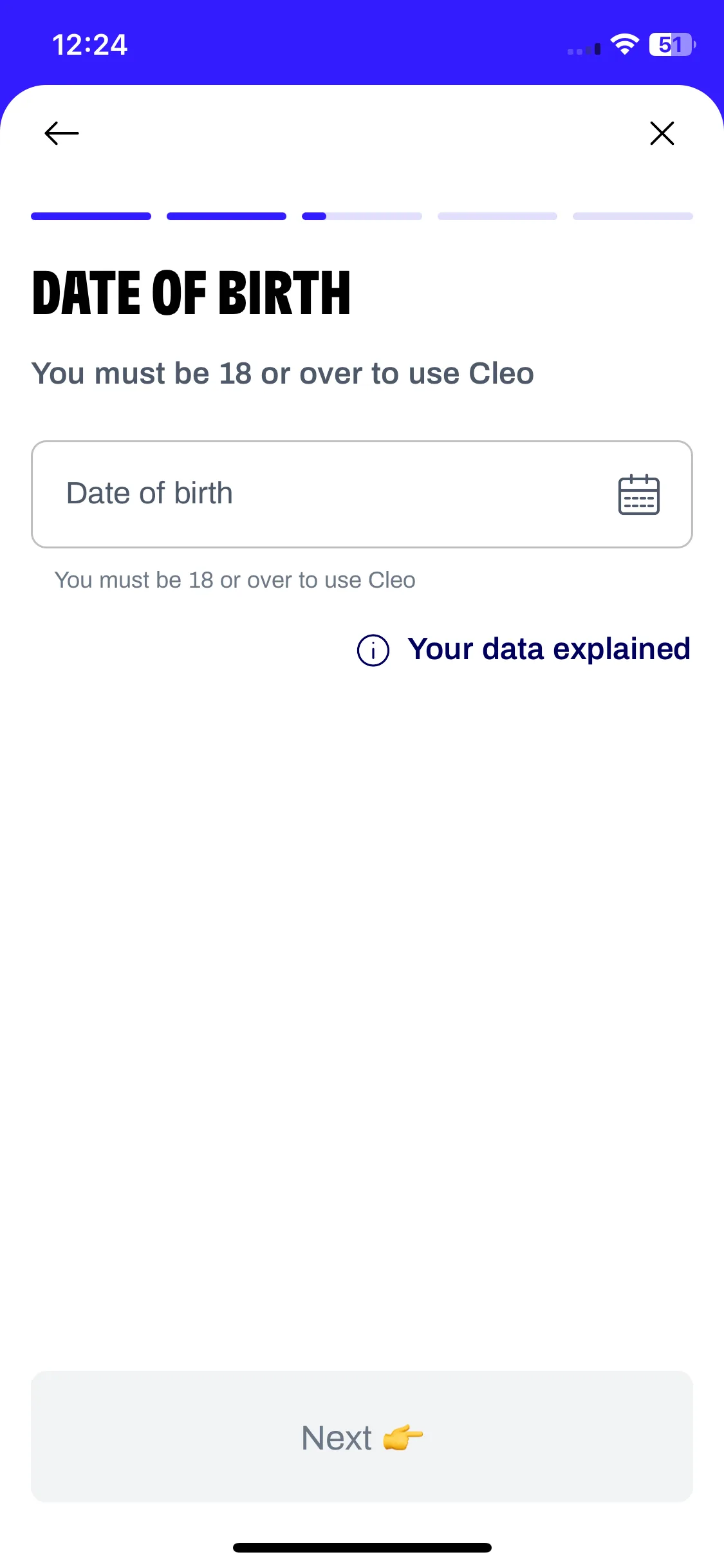This screenshot has height=1568, width=724.
Task: Tap the cellular signal bars icon
Action: [584, 49]
